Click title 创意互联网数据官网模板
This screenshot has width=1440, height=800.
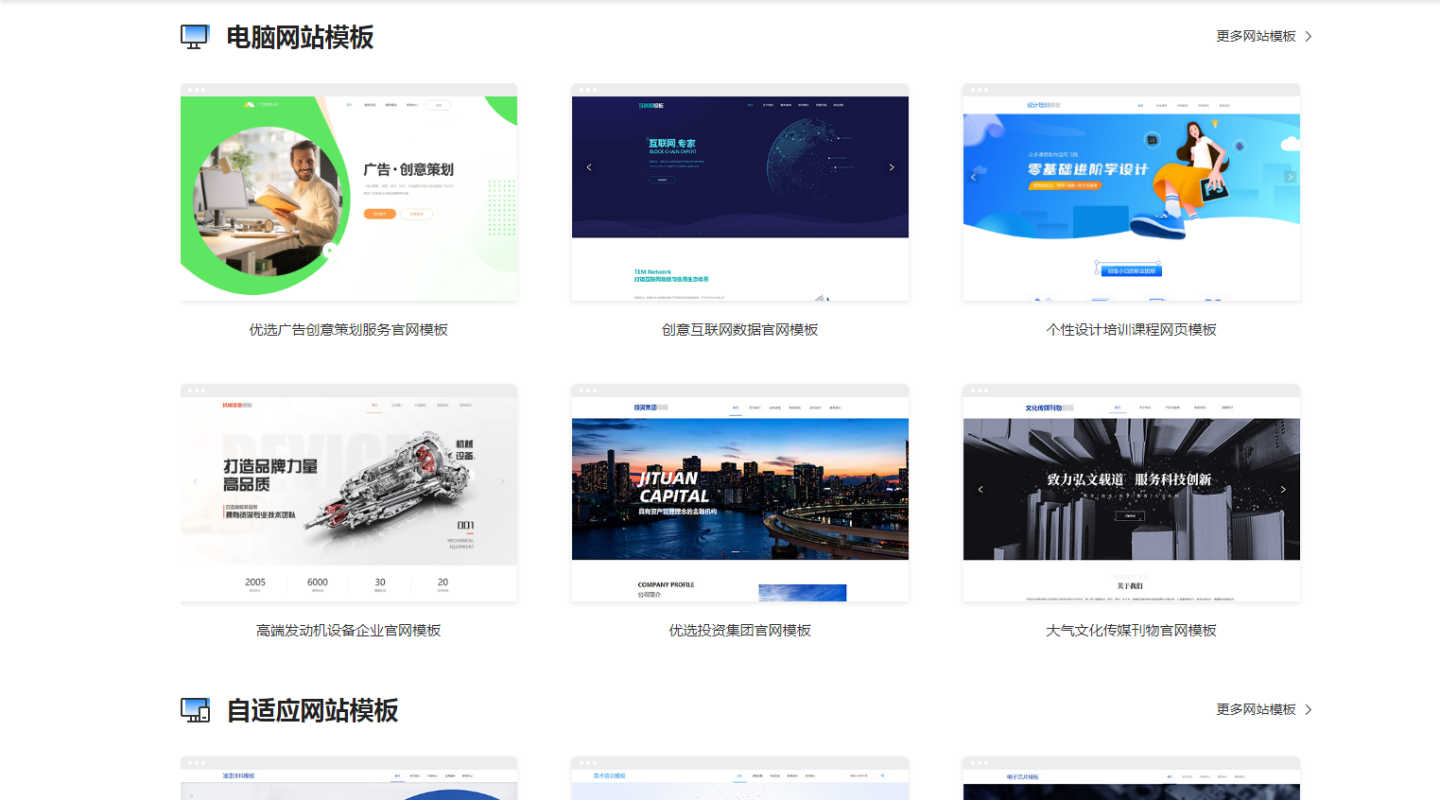coord(740,329)
